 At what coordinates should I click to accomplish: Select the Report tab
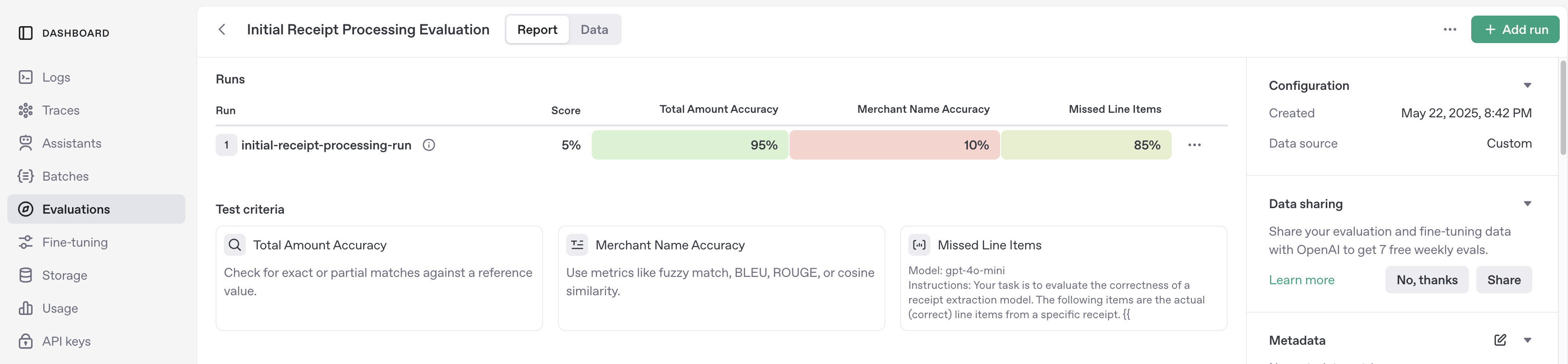(537, 29)
